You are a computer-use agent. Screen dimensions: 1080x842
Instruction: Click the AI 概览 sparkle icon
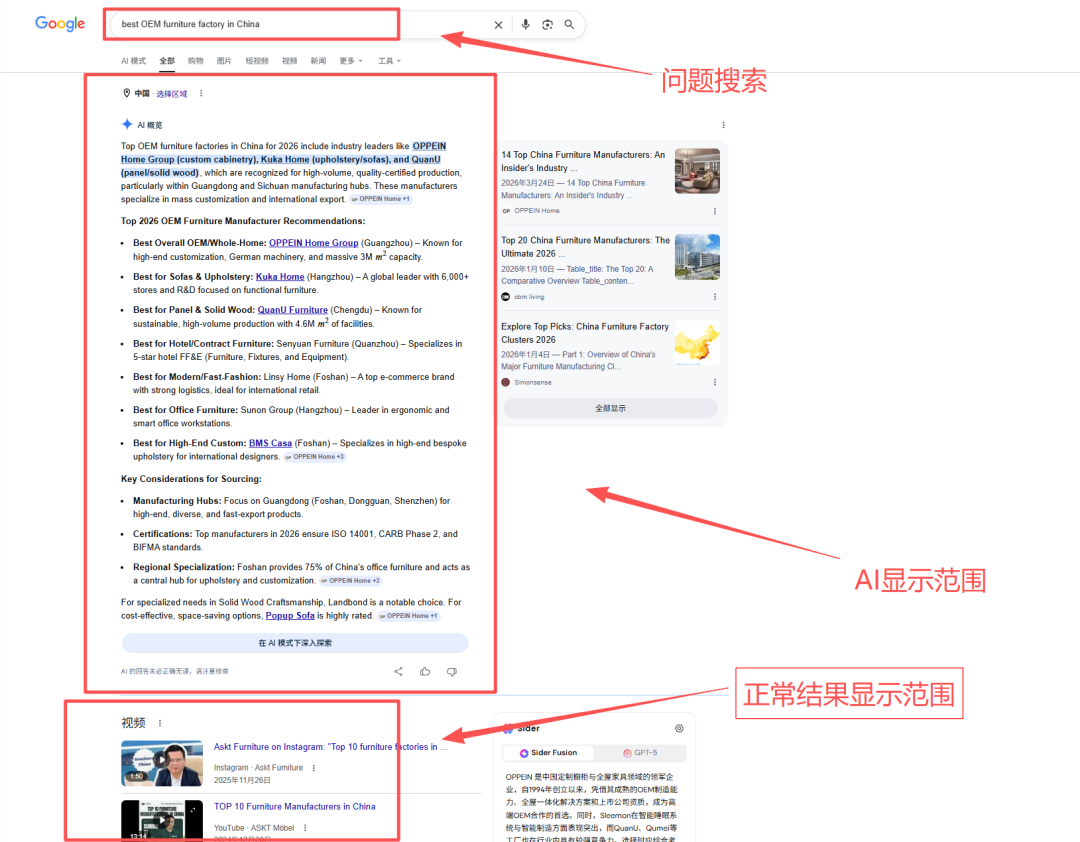127,125
